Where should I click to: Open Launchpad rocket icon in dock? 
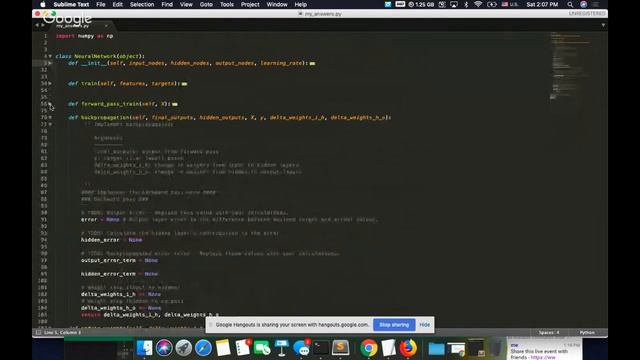point(184,348)
